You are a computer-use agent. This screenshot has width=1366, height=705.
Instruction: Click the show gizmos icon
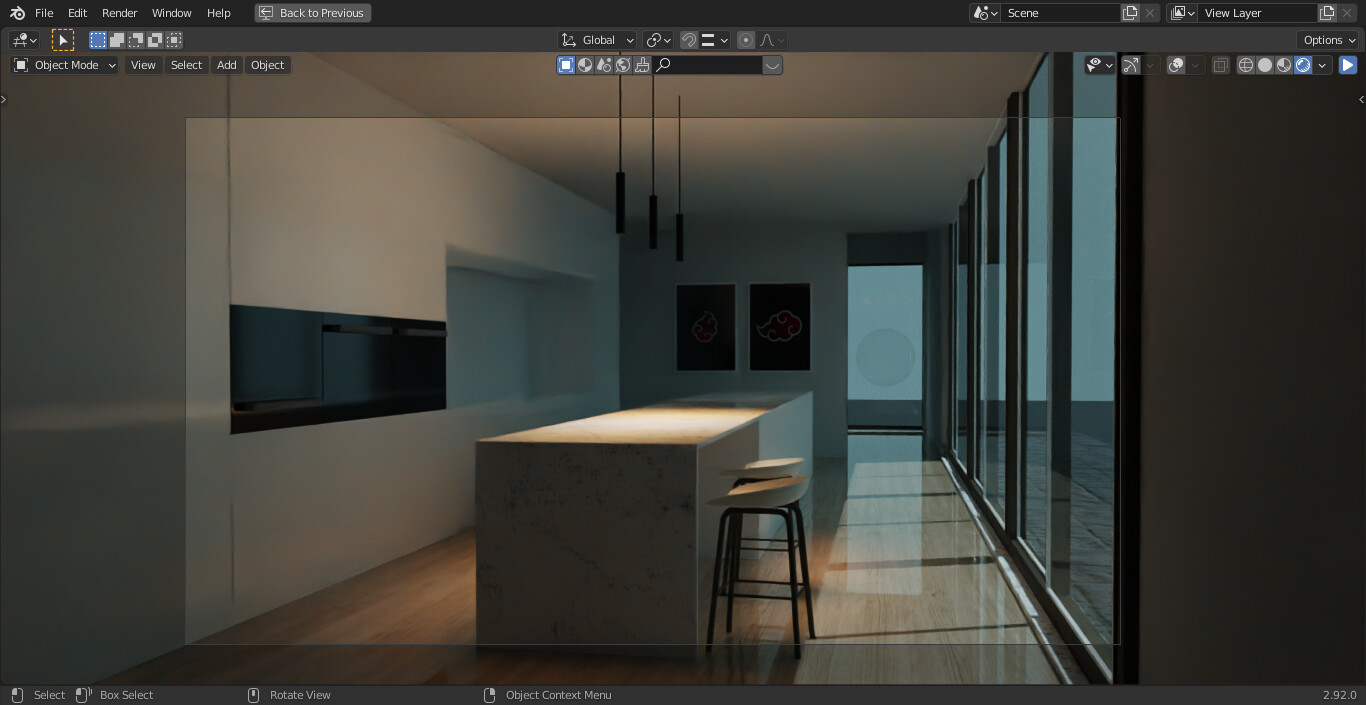(1131, 64)
